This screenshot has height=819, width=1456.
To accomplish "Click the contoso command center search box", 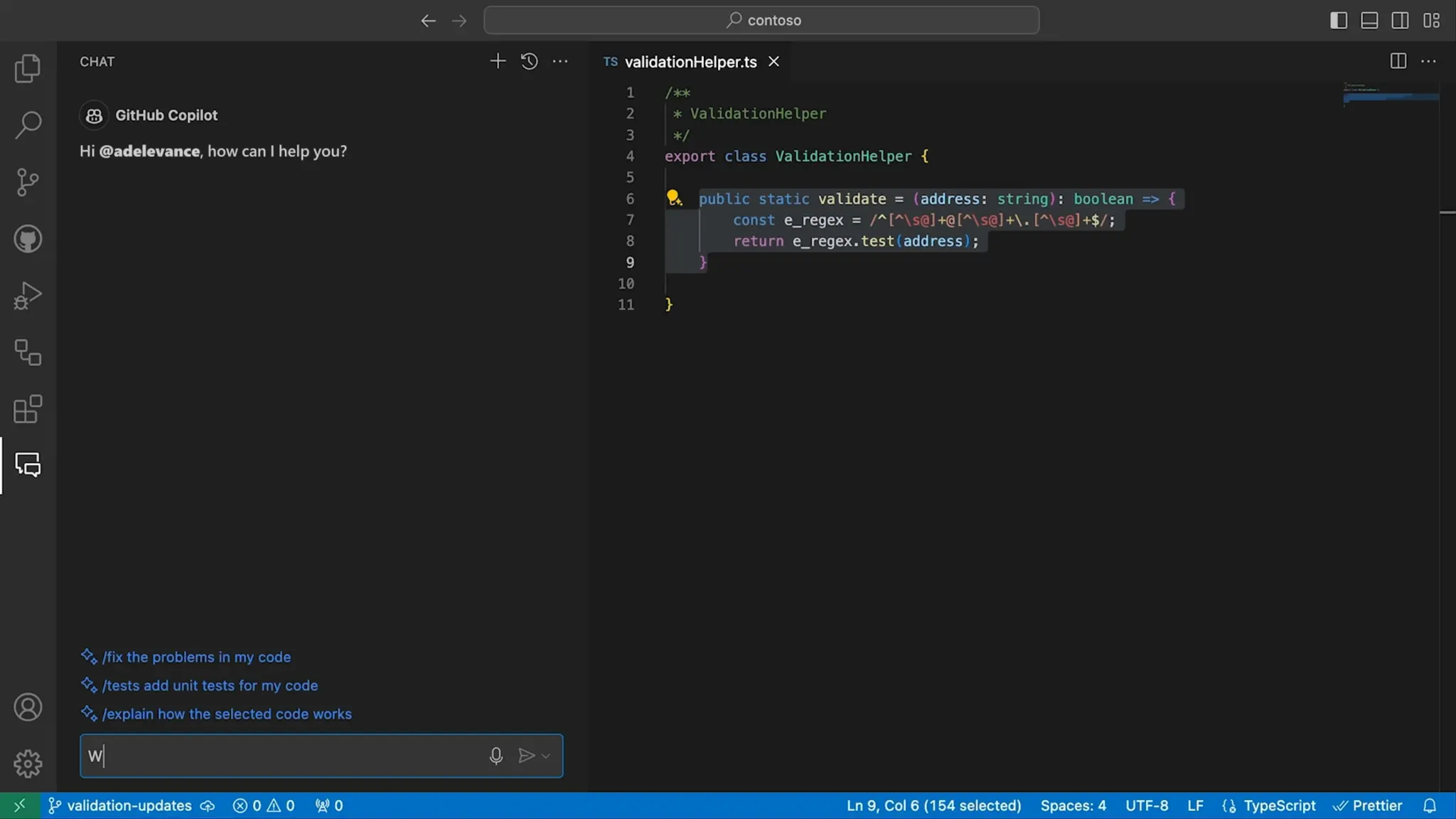I will click(761, 21).
